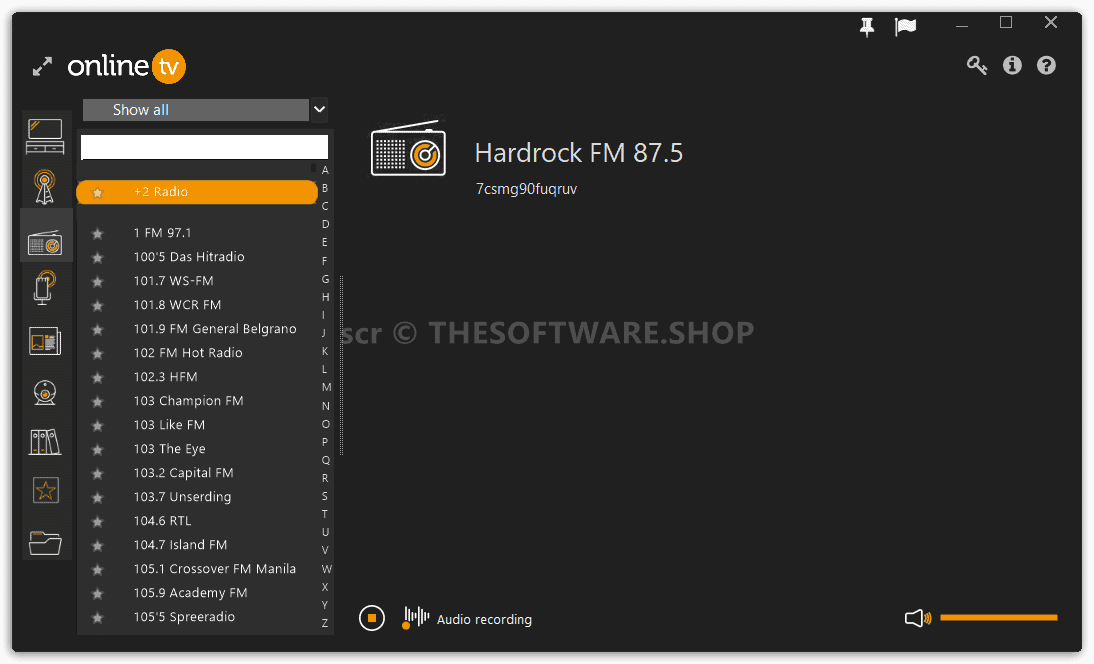The height and width of the screenshot is (664, 1094).
Task: Play station 104.7 Island FM
Action: (x=180, y=545)
